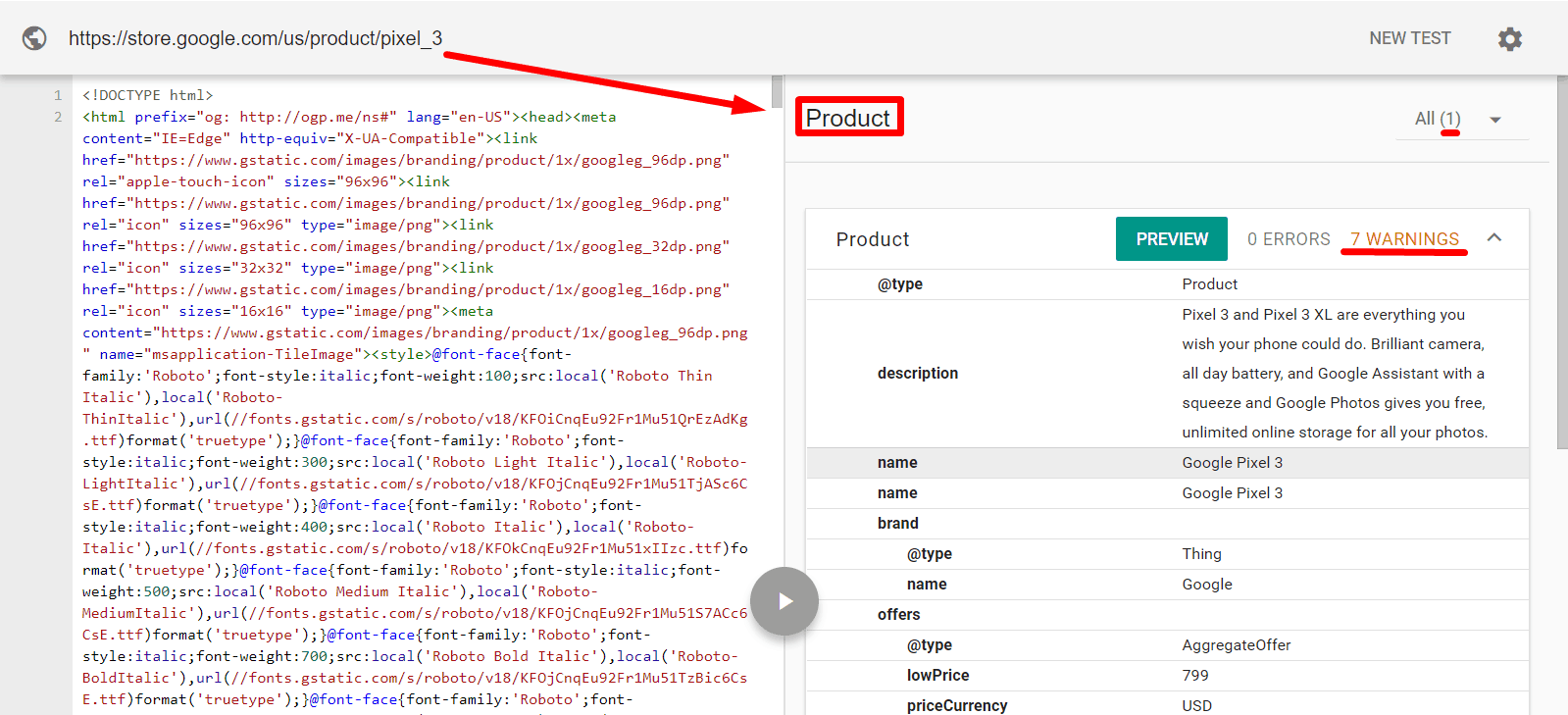Image resolution: width=1568 pixels, height=715 pixels.
Task: Click the offers property row
Action: click(x=1167, y=615)
